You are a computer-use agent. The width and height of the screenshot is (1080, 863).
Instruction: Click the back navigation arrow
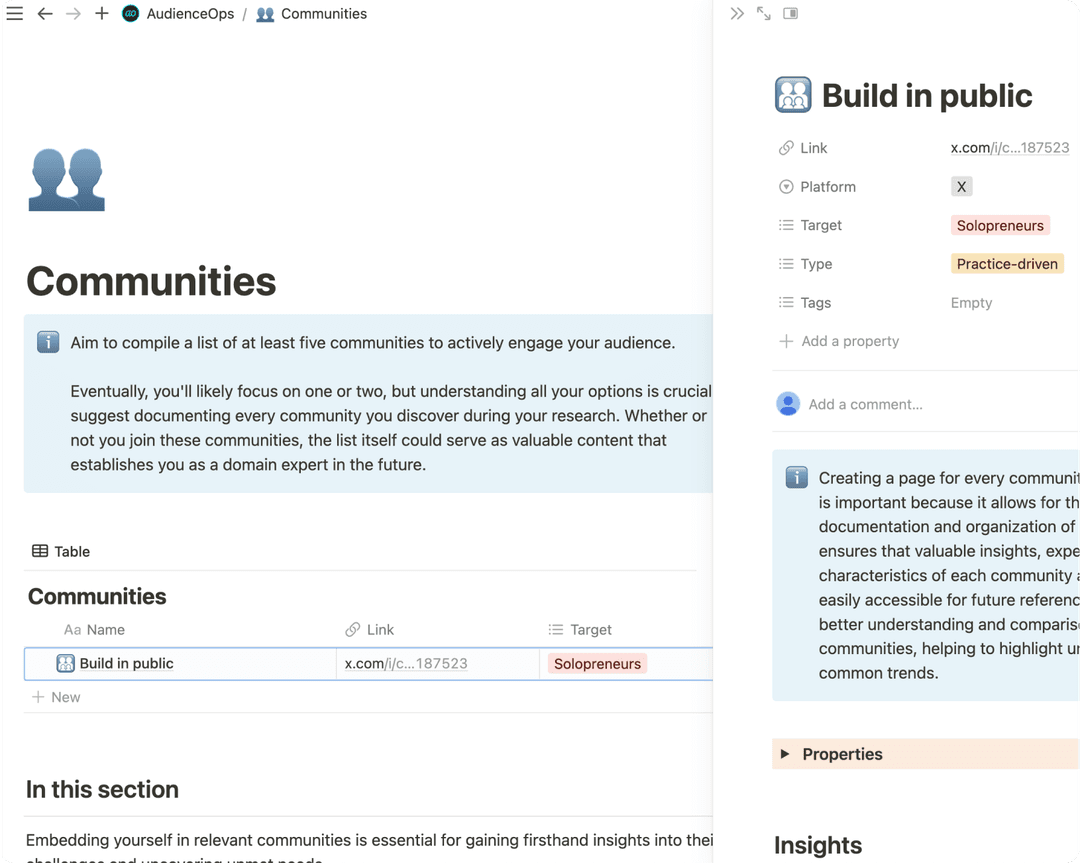pos(46,14)
